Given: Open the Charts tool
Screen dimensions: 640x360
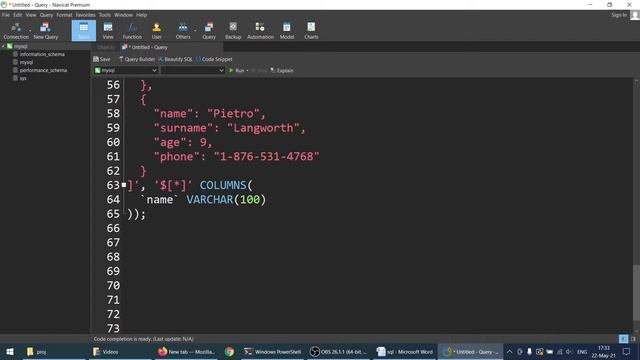Looking at the screenshot, I should point(311,31).
